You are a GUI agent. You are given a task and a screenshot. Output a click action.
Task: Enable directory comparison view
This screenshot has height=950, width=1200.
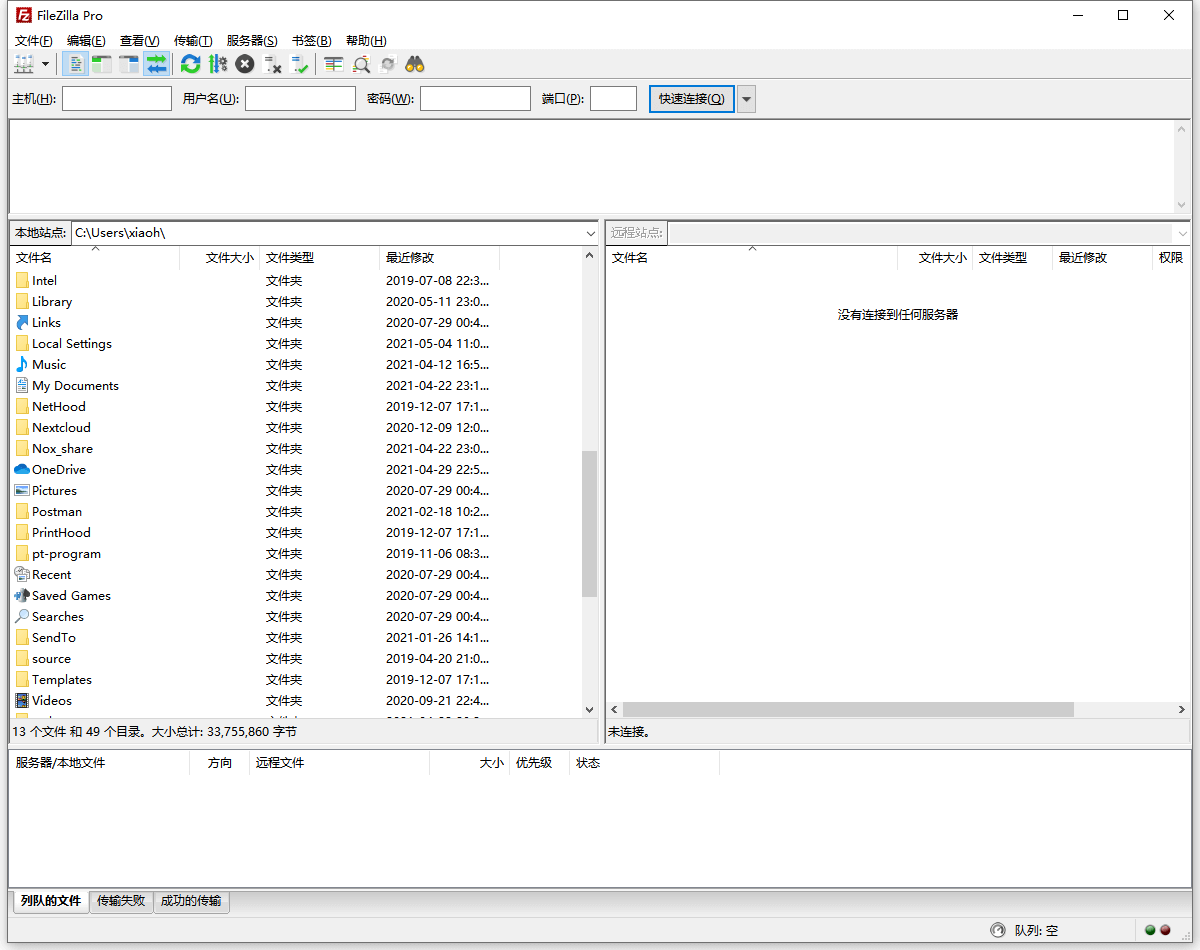[x=361, y=63]
